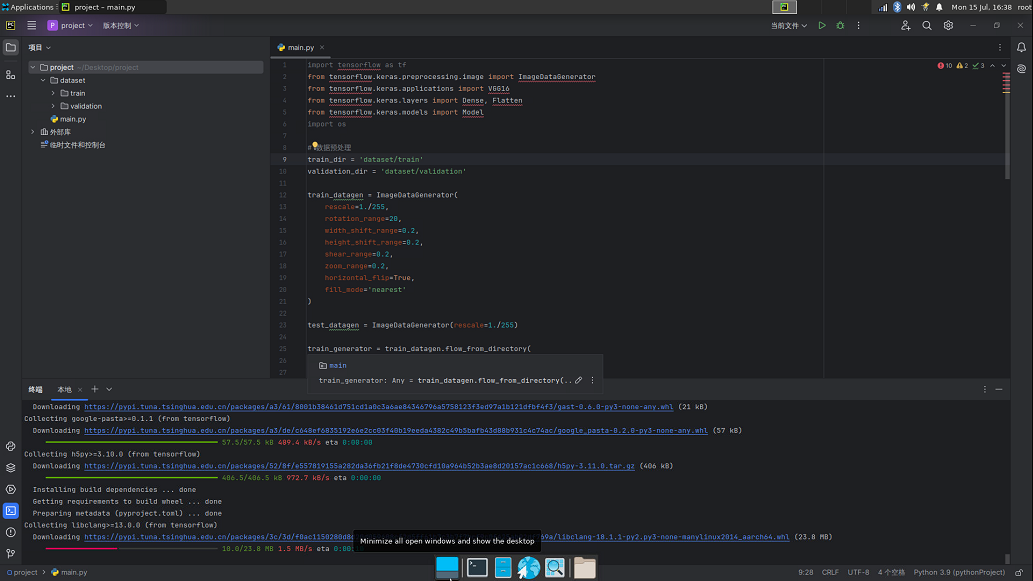
Task: Expand the train folder in project tree
Action: click(52, 93)
